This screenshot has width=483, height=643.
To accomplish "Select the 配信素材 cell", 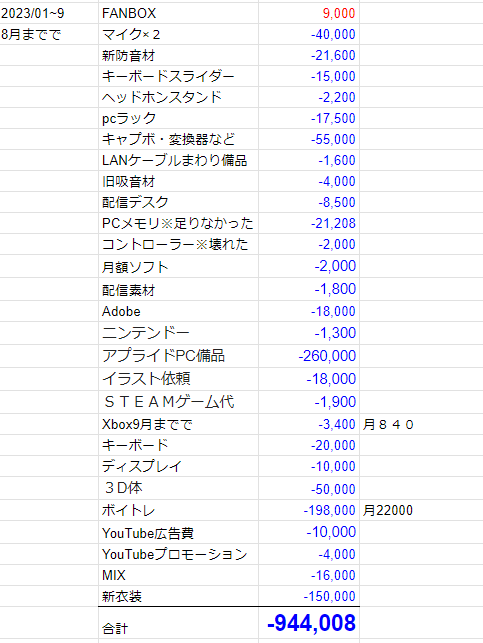I will [178, 289].
